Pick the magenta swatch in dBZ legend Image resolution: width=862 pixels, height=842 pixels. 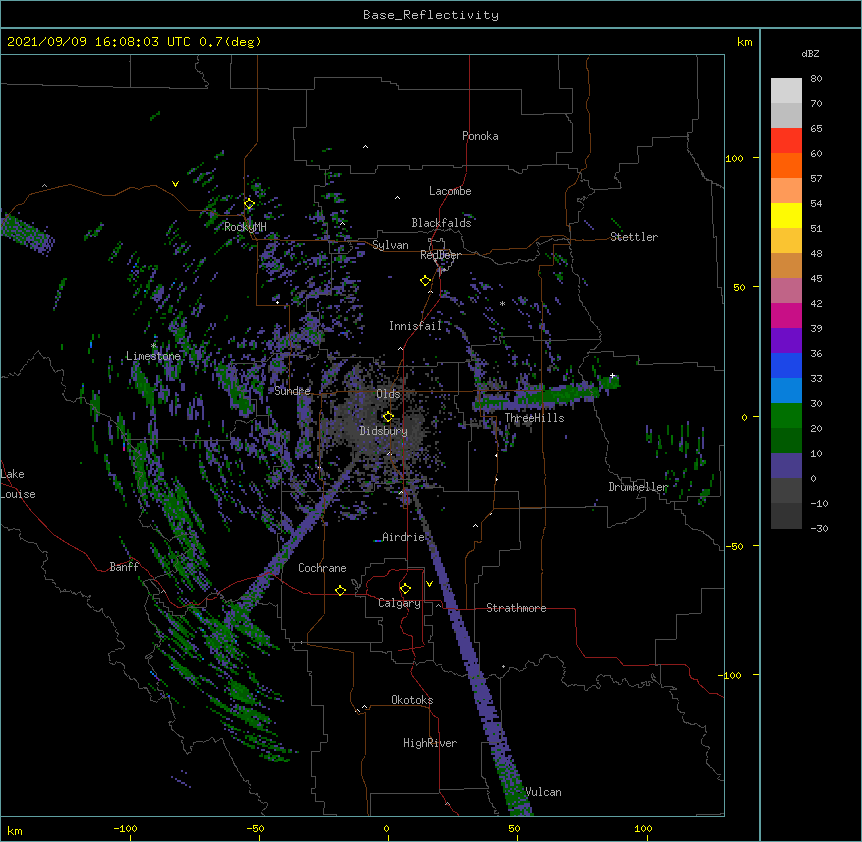click(786, 315)
